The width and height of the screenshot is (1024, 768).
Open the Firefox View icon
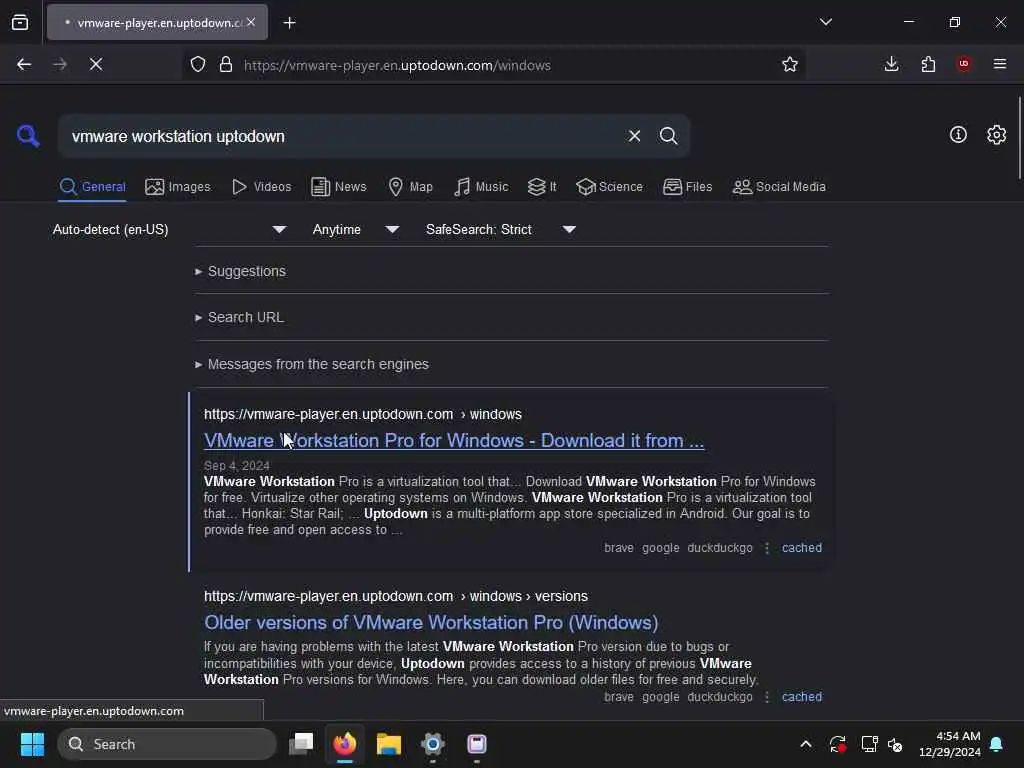[x=20, y=23]
